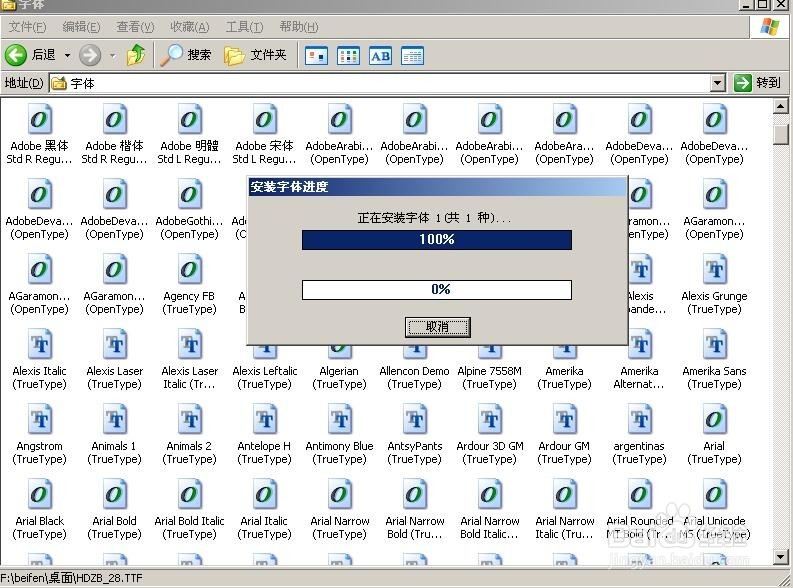Open the Back button history dropdown arrow
This screenshot has width=793, height=588.
tap(67, 55)
